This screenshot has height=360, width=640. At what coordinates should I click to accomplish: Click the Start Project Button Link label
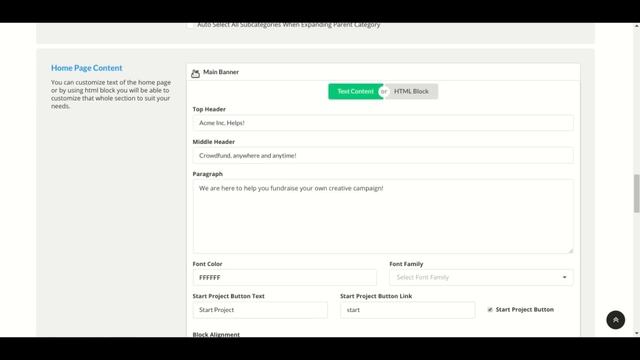[x=376, y=296]
